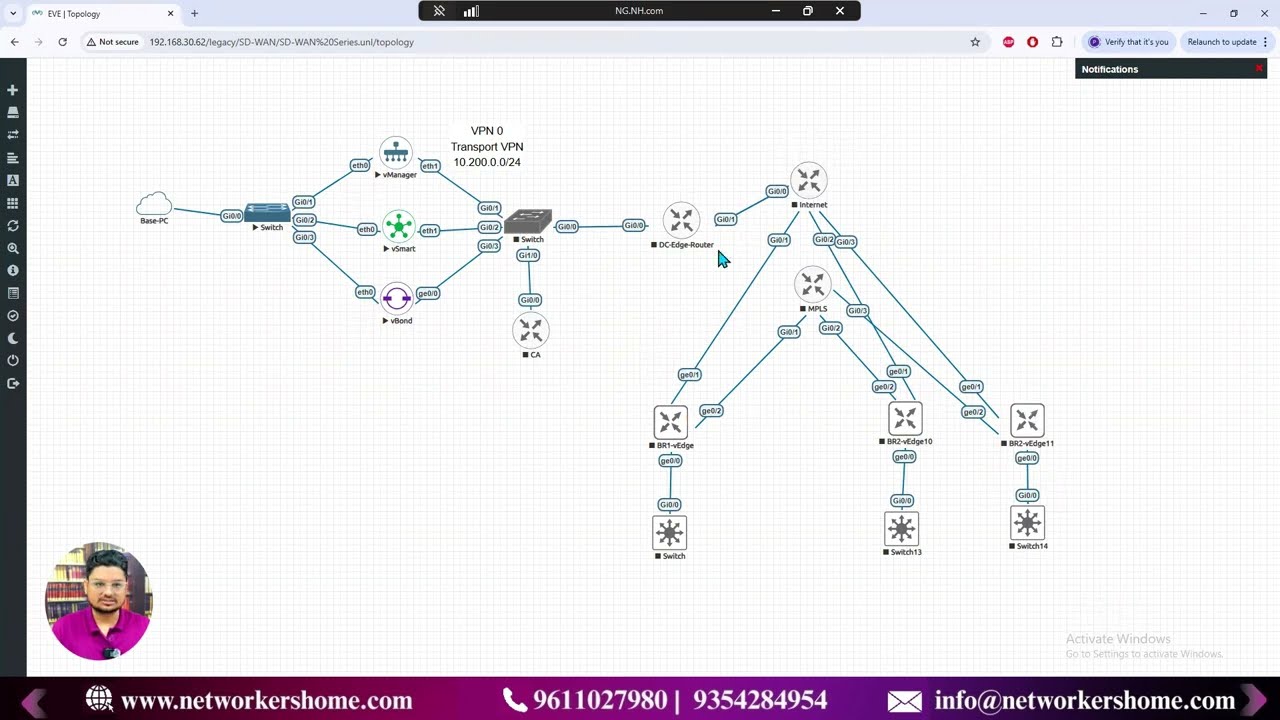
Task: Select the vManage node icon
Action: [x=396, y=153]
